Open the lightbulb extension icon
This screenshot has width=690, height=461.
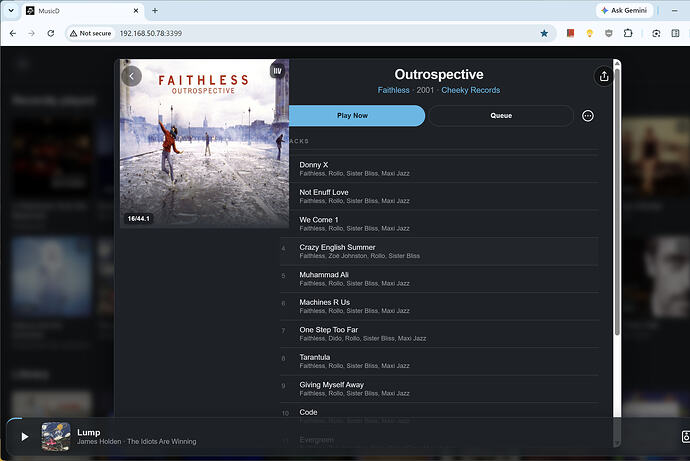590,33
